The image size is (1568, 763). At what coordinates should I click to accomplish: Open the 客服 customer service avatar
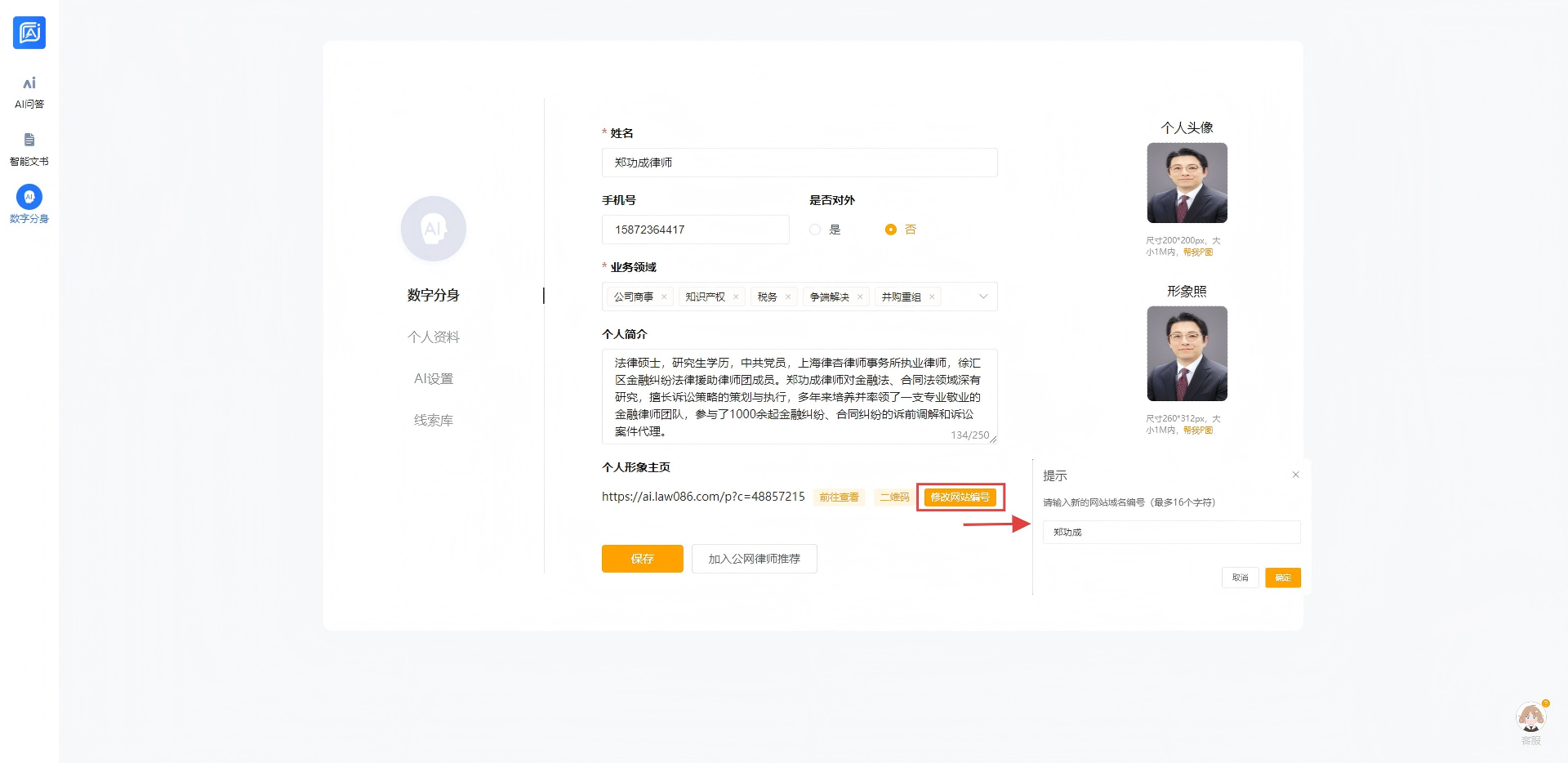(x=1530, y=719)
